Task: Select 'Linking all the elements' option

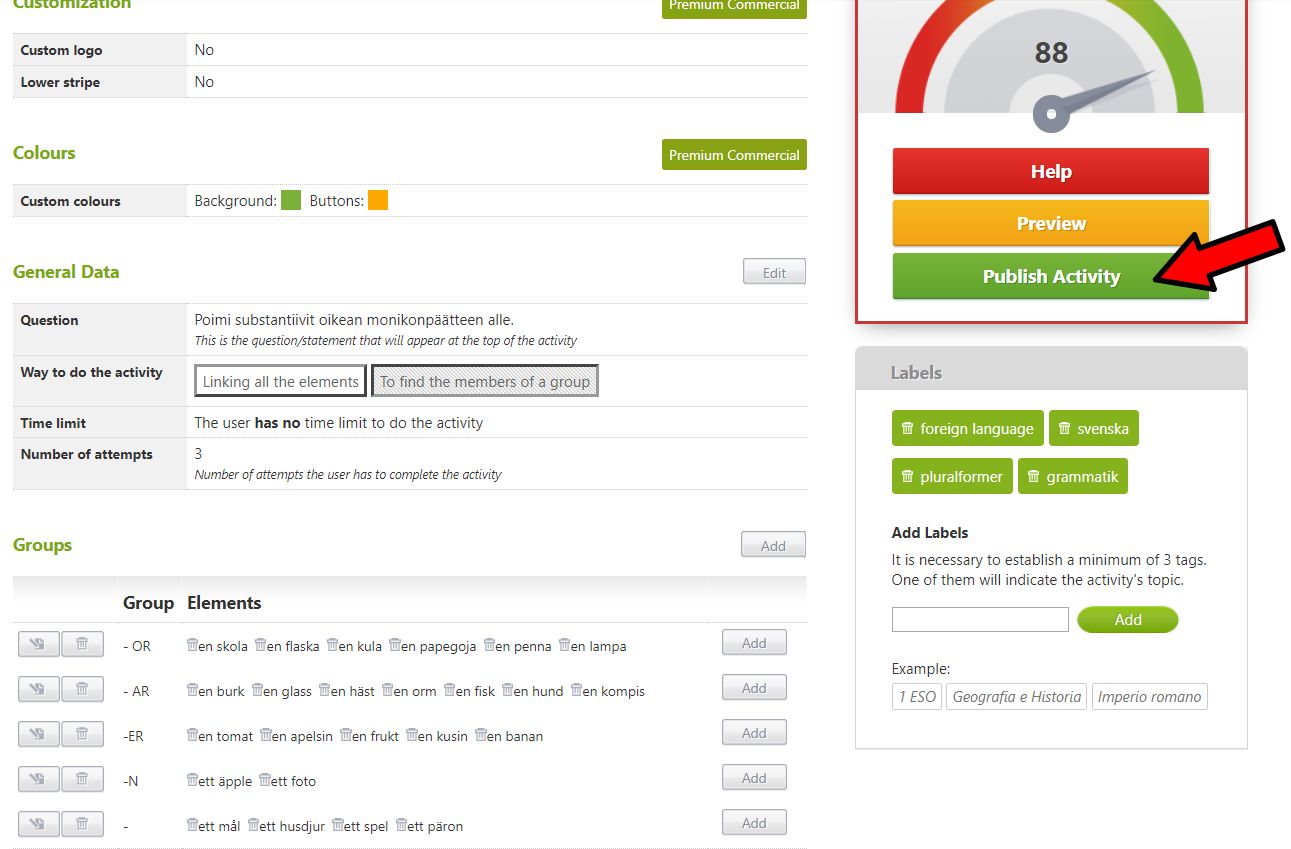Action: tap(280, 381)
